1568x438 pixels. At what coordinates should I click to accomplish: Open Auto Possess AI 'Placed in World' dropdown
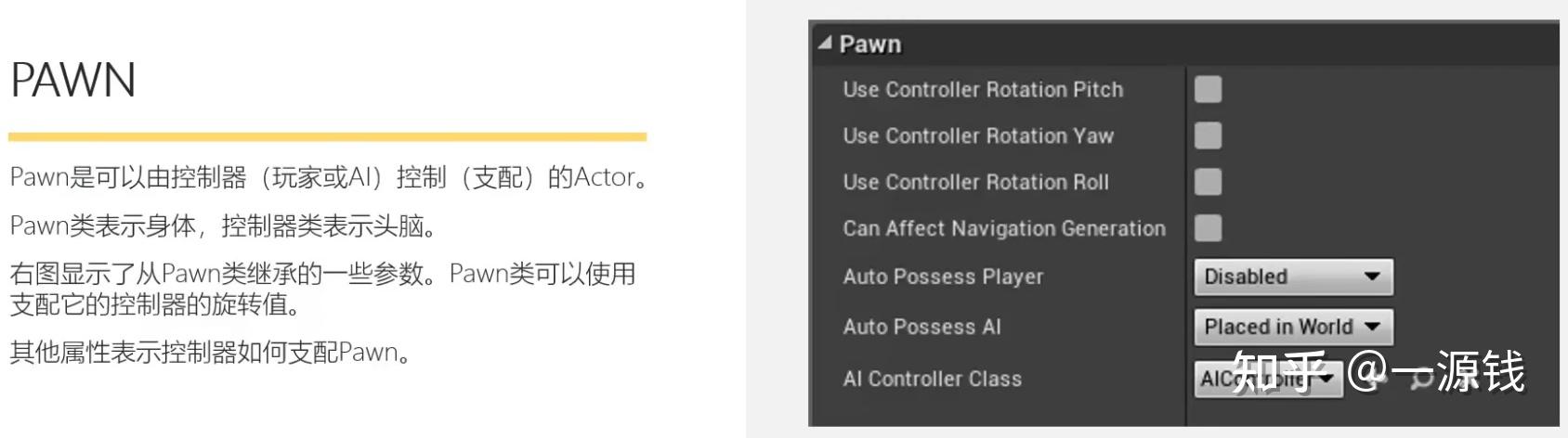point(1292,327)
